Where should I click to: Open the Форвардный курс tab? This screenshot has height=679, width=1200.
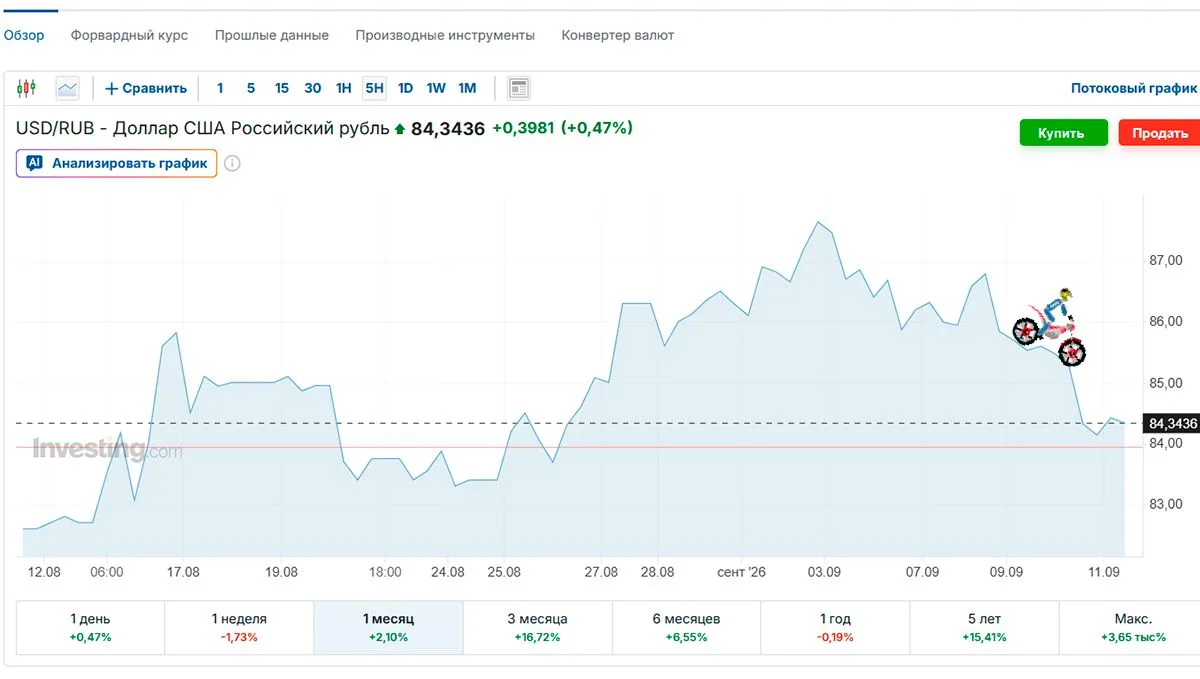click(129, 35)
